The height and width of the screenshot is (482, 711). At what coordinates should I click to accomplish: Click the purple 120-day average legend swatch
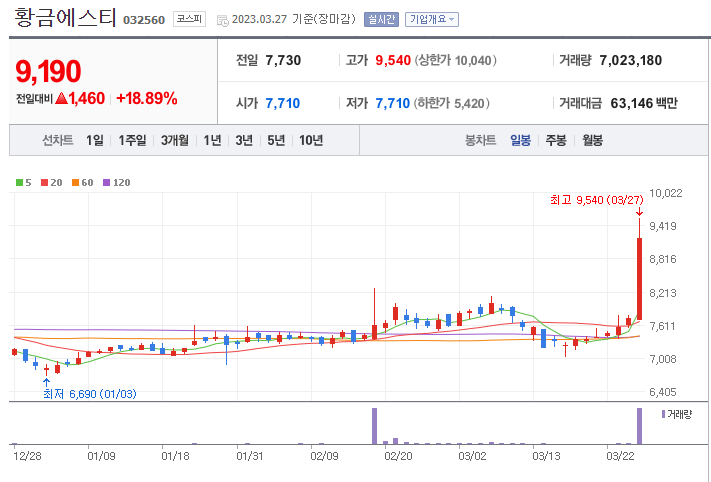coord(107,183)
